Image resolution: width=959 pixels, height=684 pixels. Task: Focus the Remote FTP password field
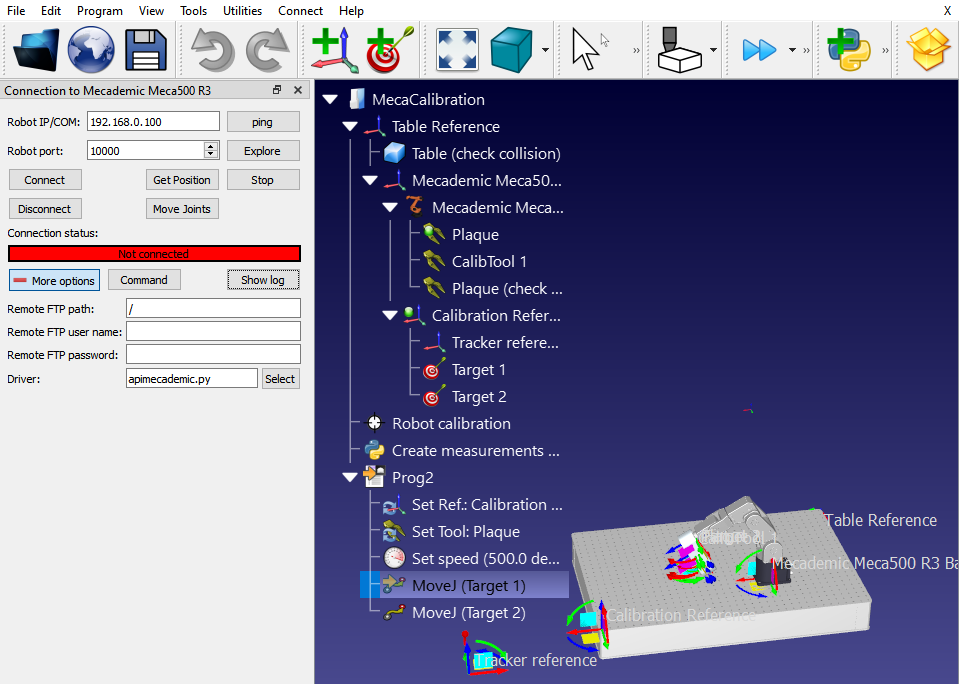[x=213, y=354]
